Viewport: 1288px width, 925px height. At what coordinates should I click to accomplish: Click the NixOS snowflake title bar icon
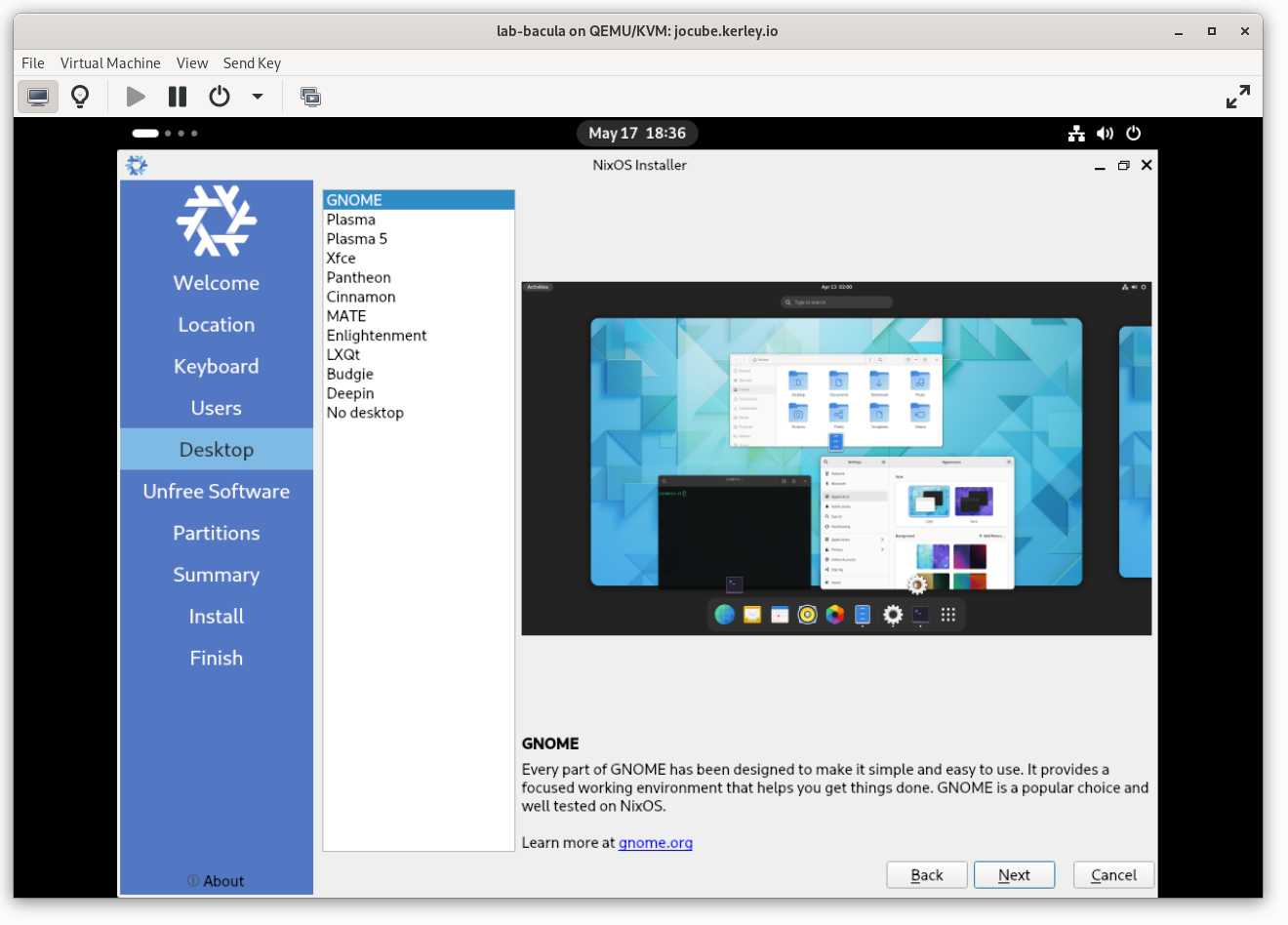click(137, 165)
